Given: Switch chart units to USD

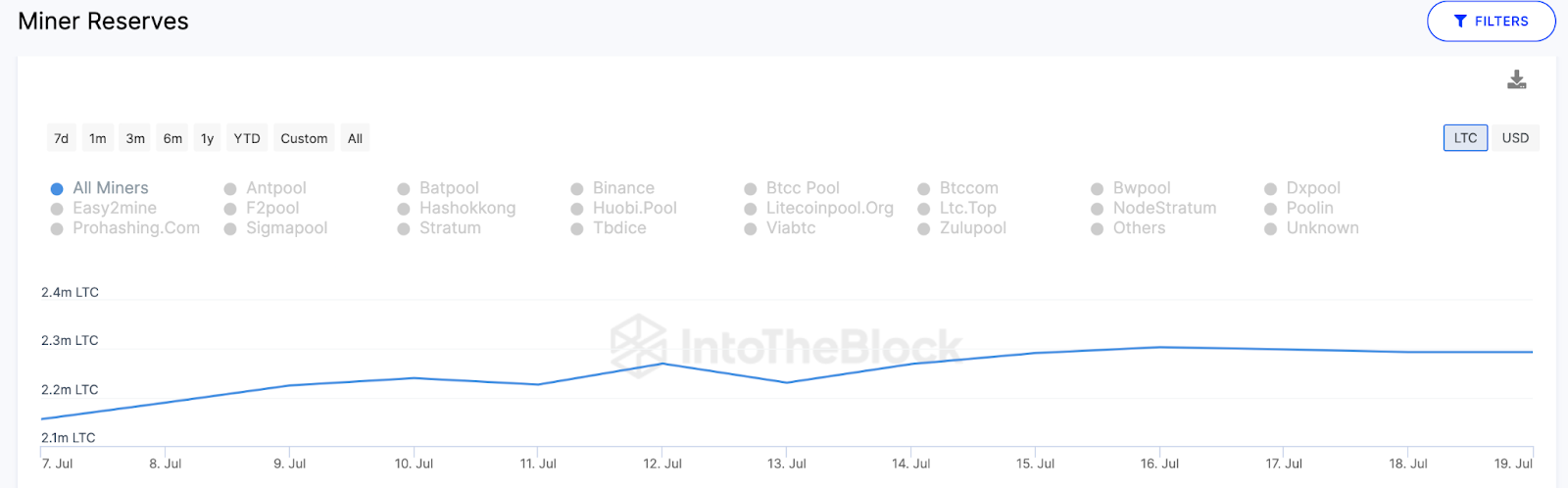Looking at the screenshot, I should 1515,138.
